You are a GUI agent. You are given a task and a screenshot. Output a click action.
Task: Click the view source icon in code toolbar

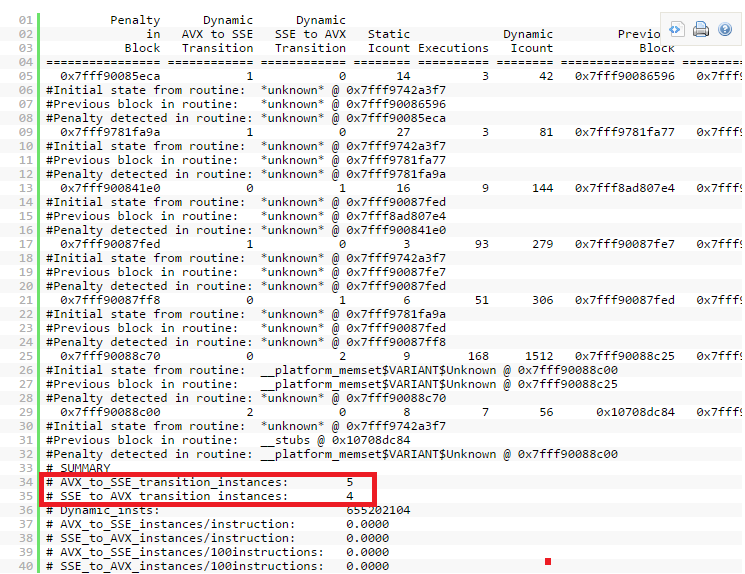point(677,29)
